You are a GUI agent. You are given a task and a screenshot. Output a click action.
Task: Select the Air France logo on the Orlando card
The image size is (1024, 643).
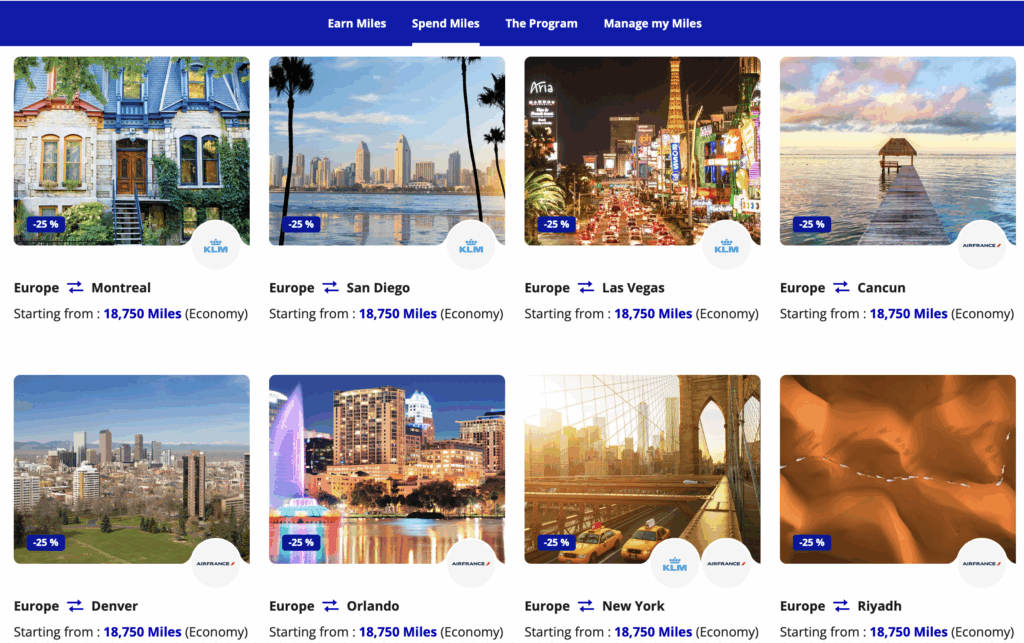tap(470, 561)
